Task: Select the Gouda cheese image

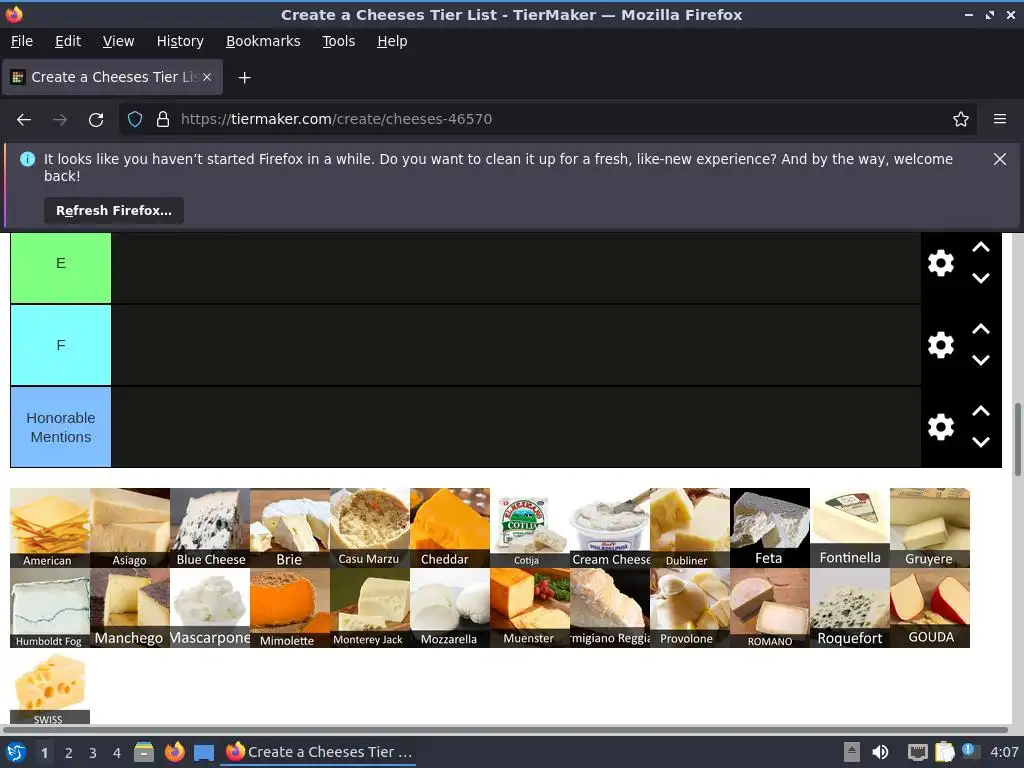Action: [930, 608]
